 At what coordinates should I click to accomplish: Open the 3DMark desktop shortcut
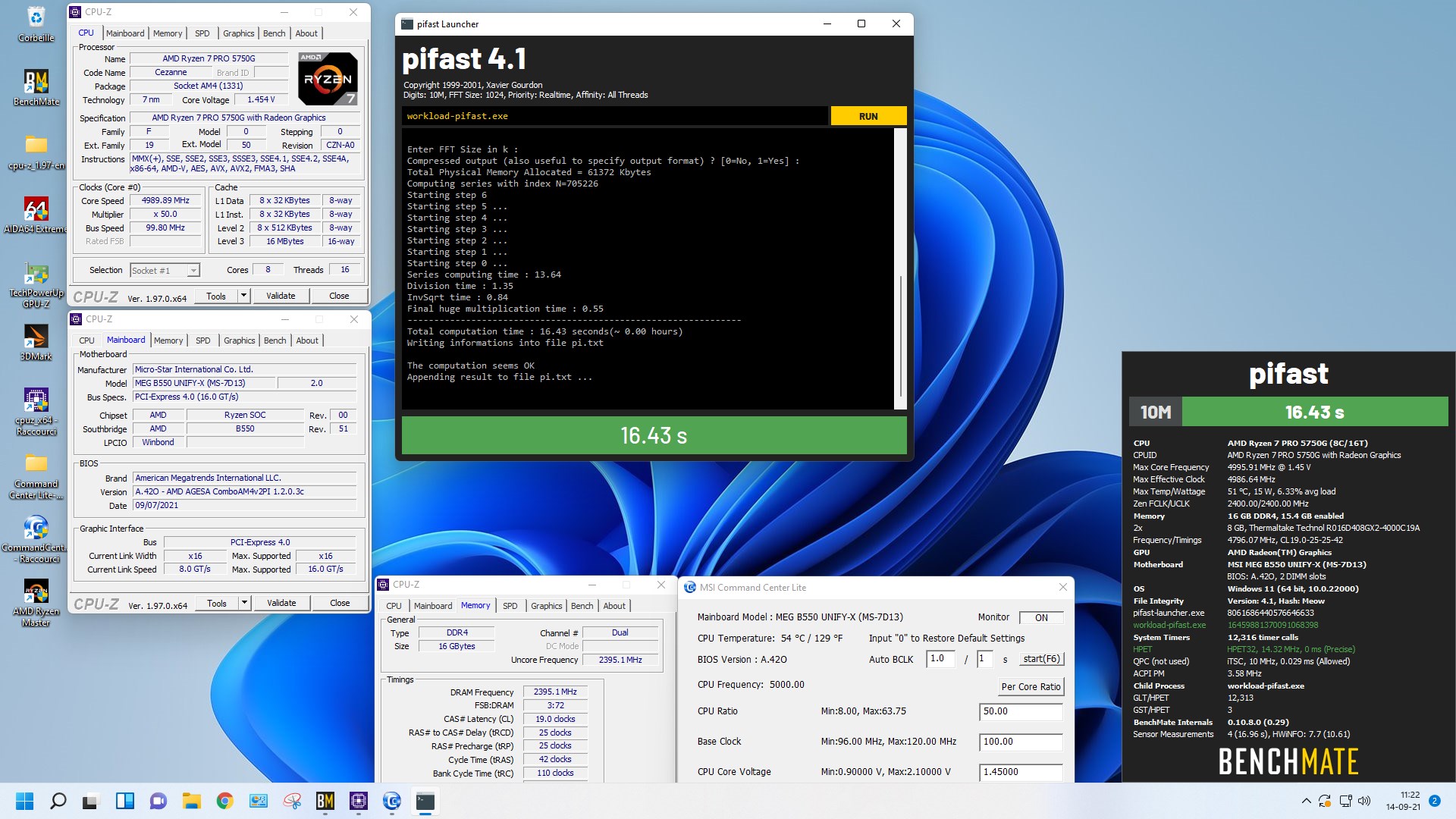[36, 342]
